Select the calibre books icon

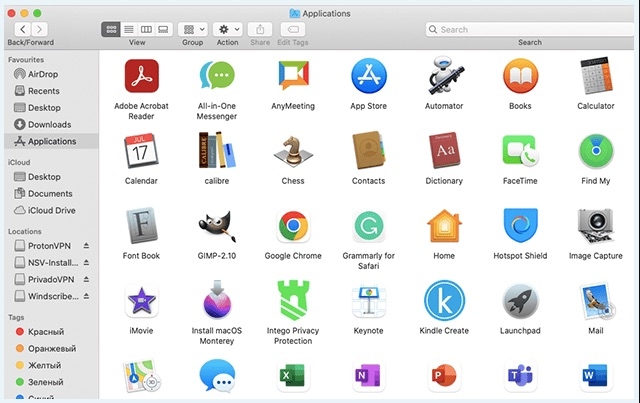[x=217, y=150]
